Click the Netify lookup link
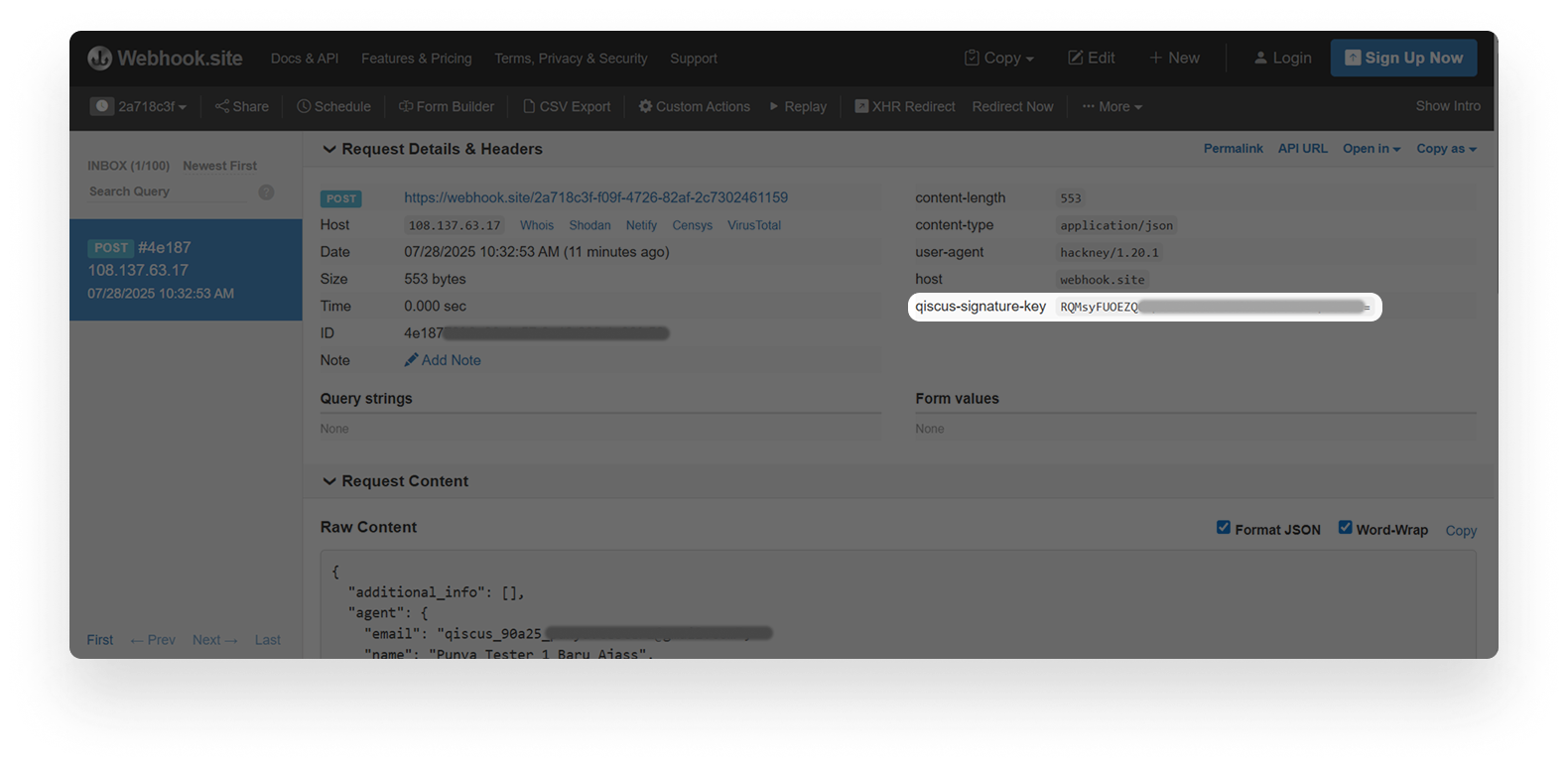Image resolution: width=1568 pixels, height=767 pixels. click(x=641, y=225)
